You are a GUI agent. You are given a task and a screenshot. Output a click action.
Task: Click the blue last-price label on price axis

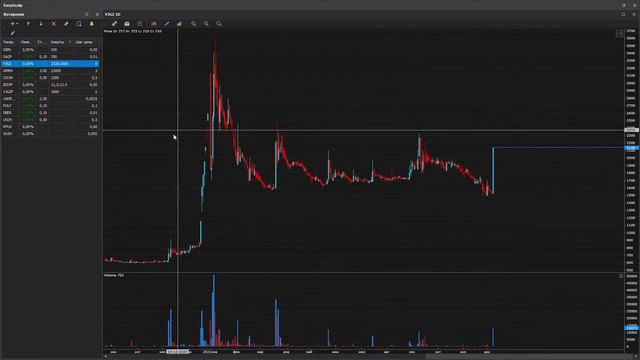point(631,148)
